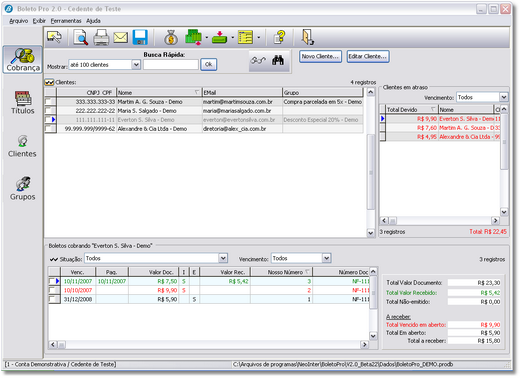This screenshot has width=520, height=378.
Task: Expand the boletos Vencimento 'Todos' dropdown
Action: click(x=326, y=258)
